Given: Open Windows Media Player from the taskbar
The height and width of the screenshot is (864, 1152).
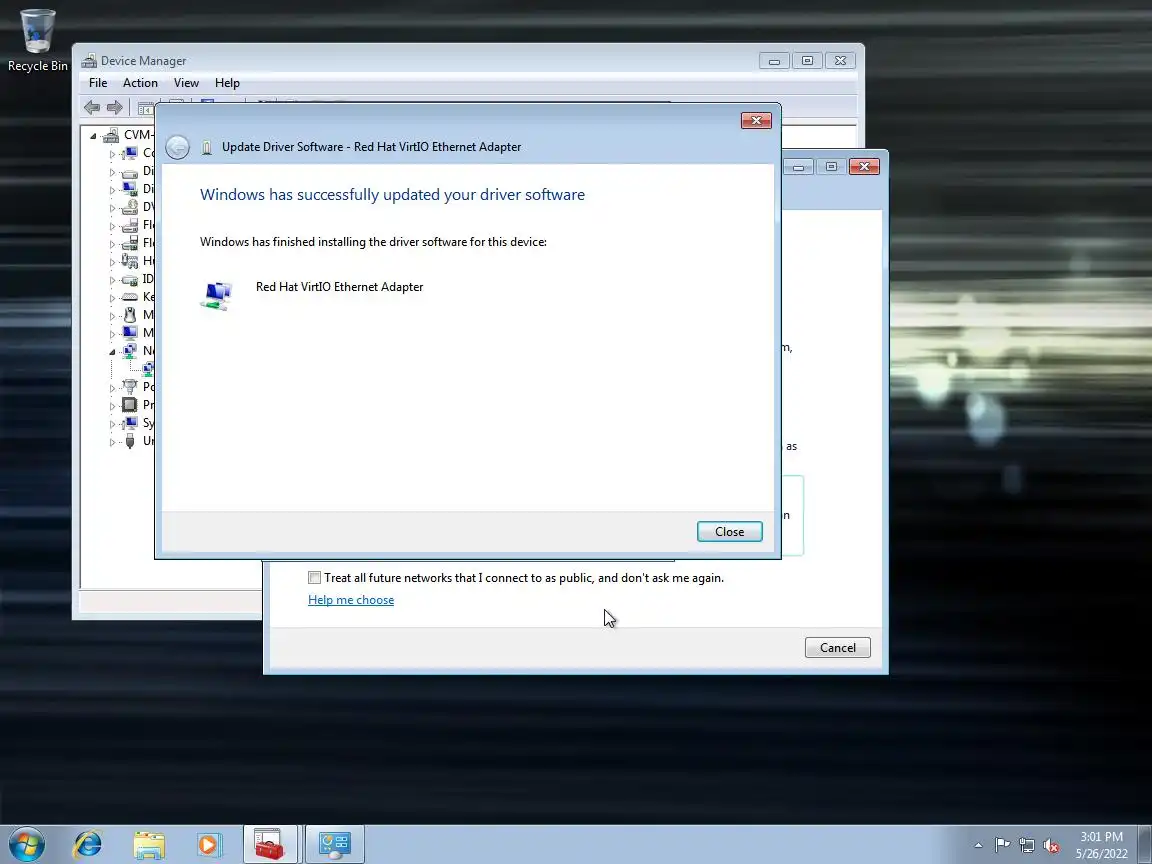Looking at the screenshot, I should (x=209, y=844).
